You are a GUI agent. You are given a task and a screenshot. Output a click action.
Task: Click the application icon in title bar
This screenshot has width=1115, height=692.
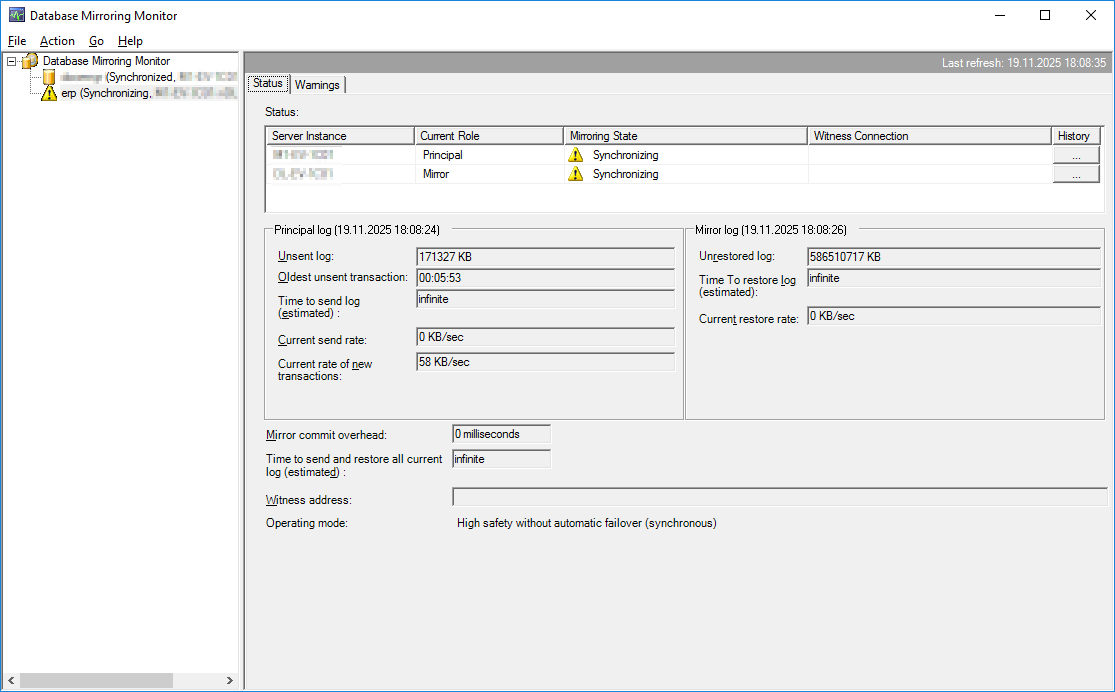15,16
